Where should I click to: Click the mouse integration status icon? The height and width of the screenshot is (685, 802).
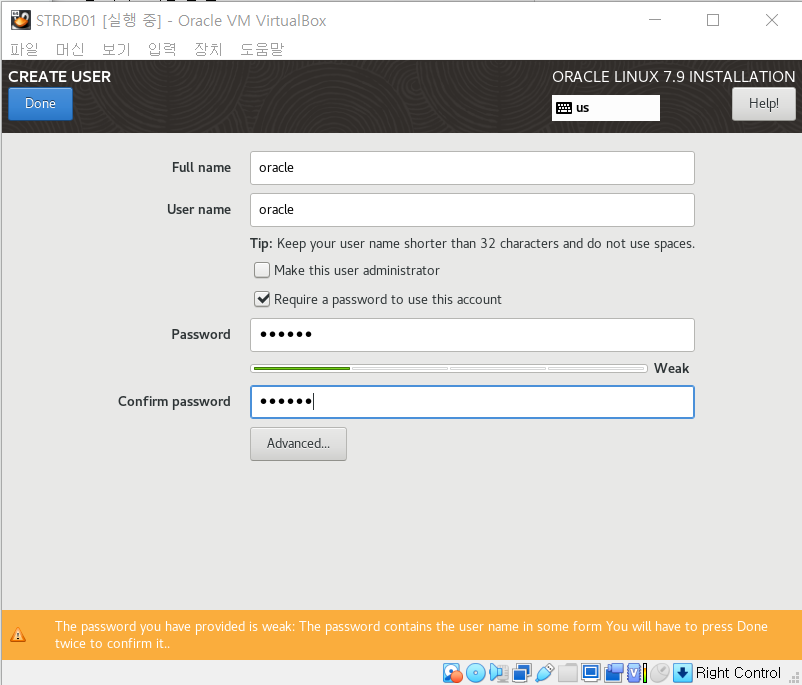[660, 673]
